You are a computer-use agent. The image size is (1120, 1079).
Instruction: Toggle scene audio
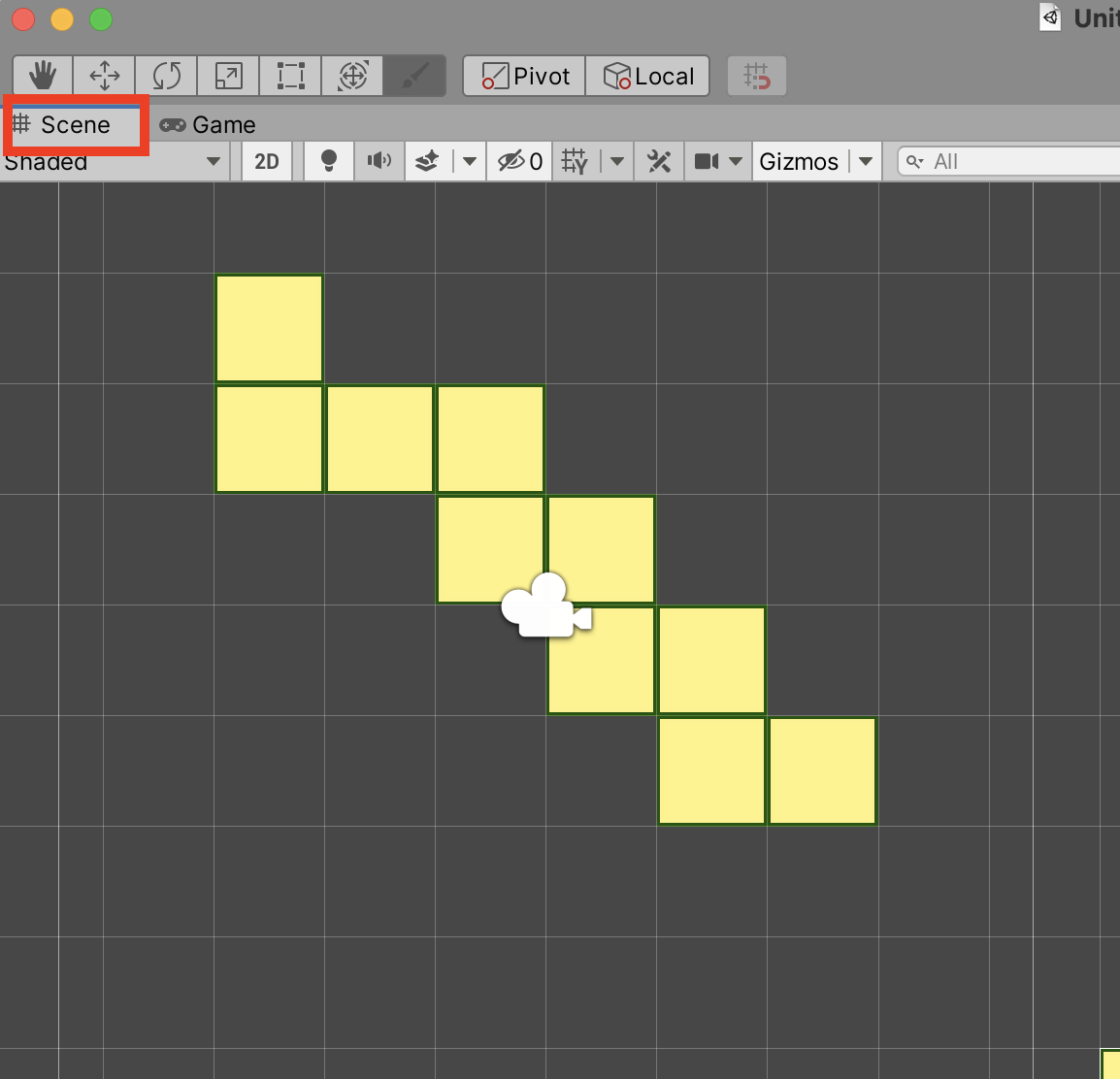tap(379, 162)
